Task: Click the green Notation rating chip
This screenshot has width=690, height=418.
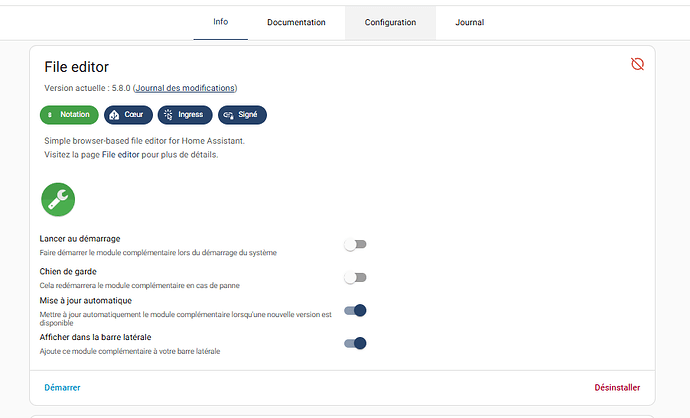Action: coord(69,115)
